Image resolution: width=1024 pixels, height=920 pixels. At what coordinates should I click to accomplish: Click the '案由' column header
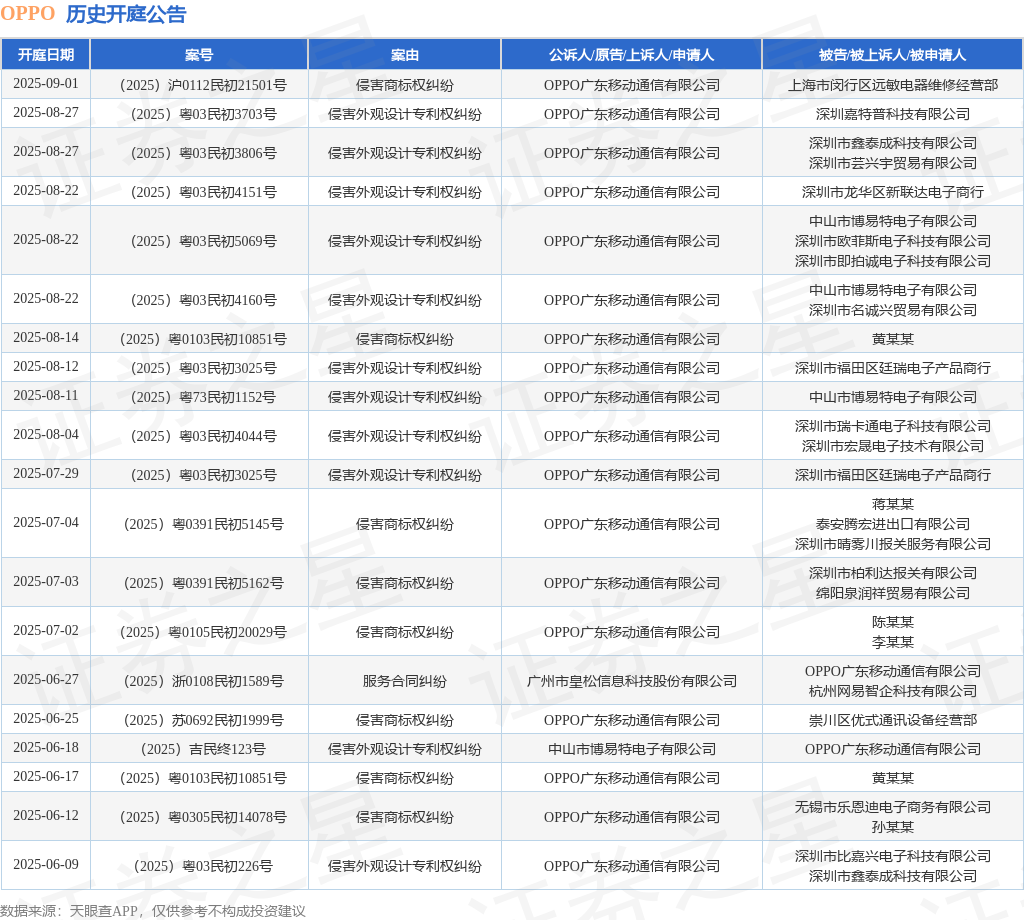404,55
